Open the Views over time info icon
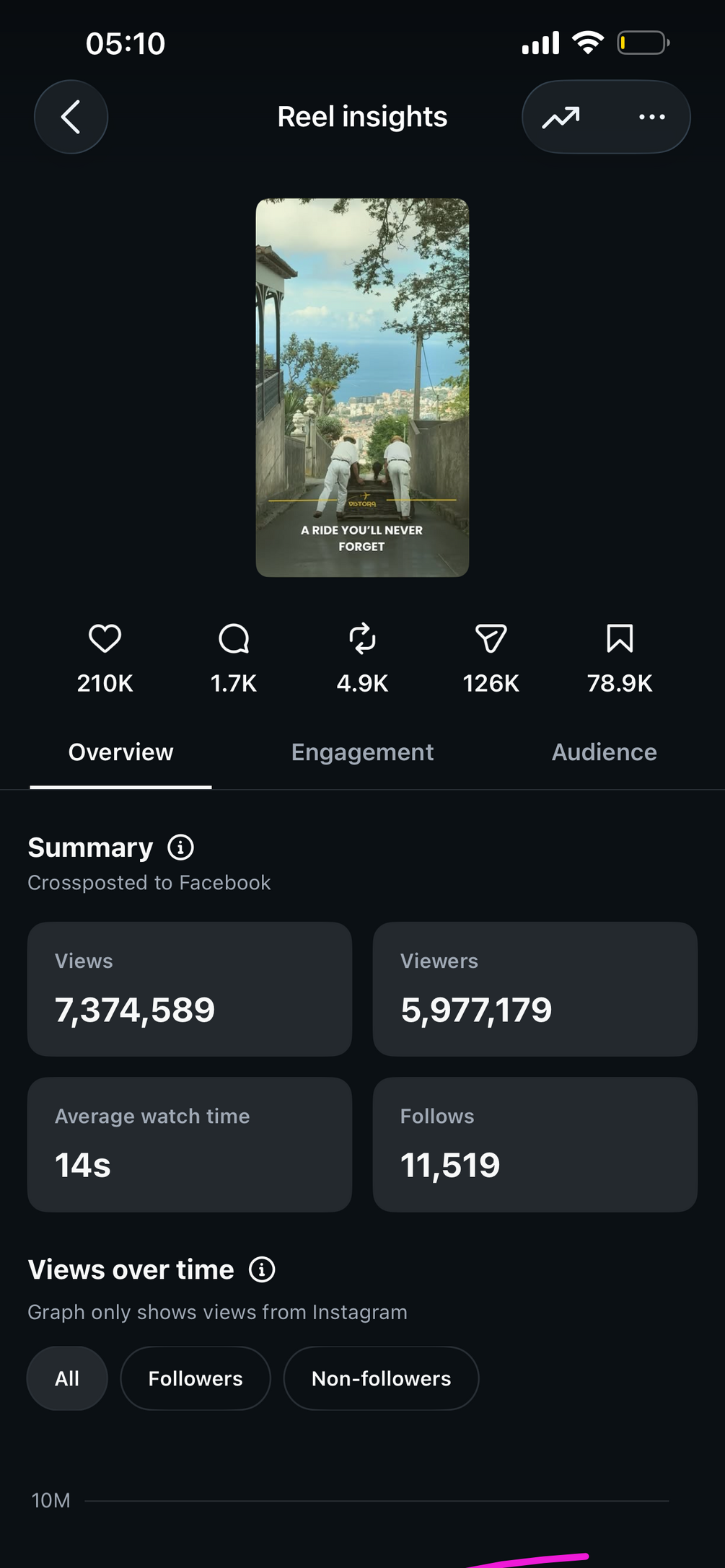 (262, 1269)
